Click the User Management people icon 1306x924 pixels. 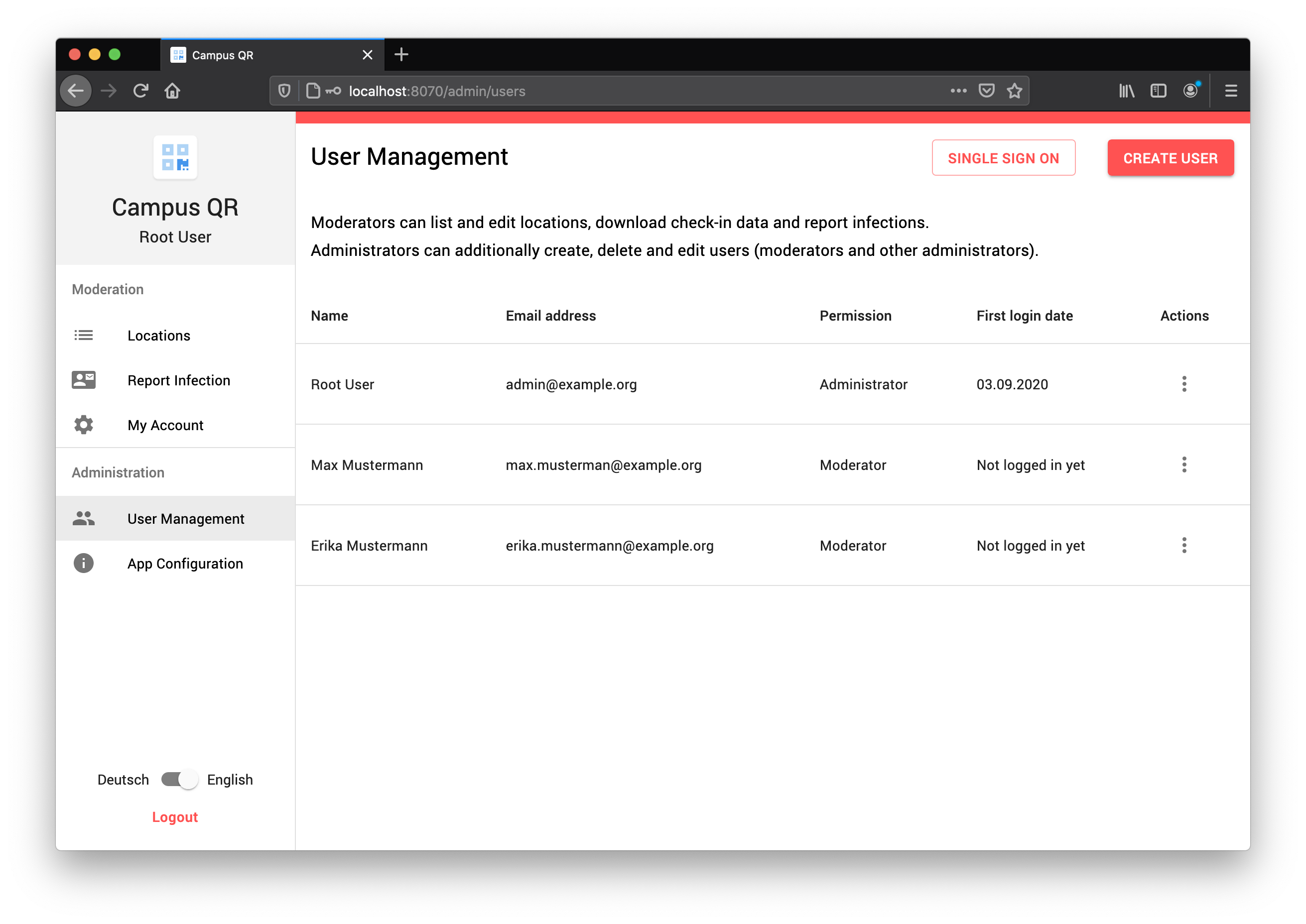83,518
